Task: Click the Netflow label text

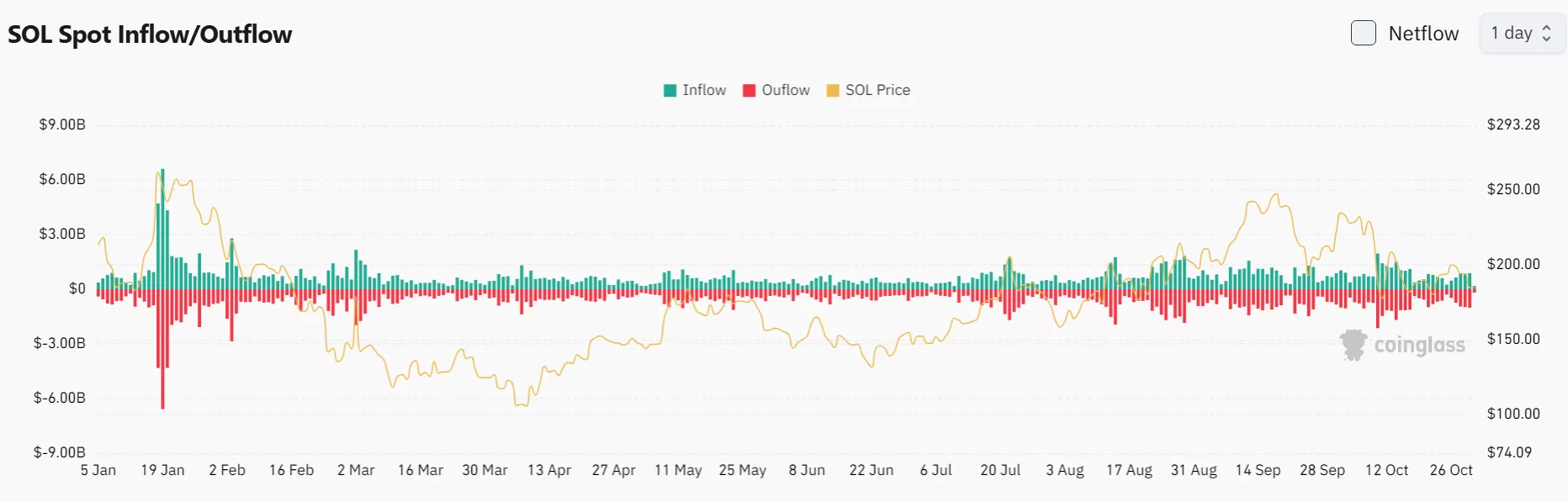Action: [1423, 34]
